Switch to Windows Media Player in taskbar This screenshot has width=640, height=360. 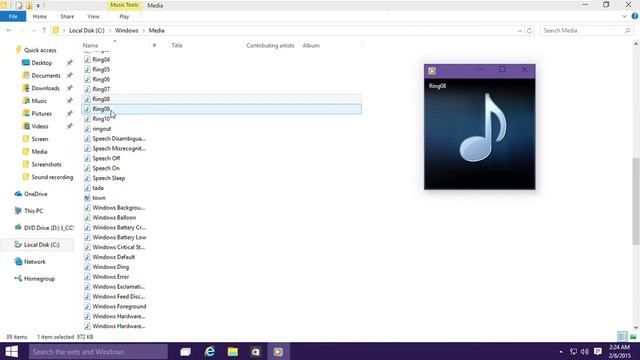tap(278, 351)
